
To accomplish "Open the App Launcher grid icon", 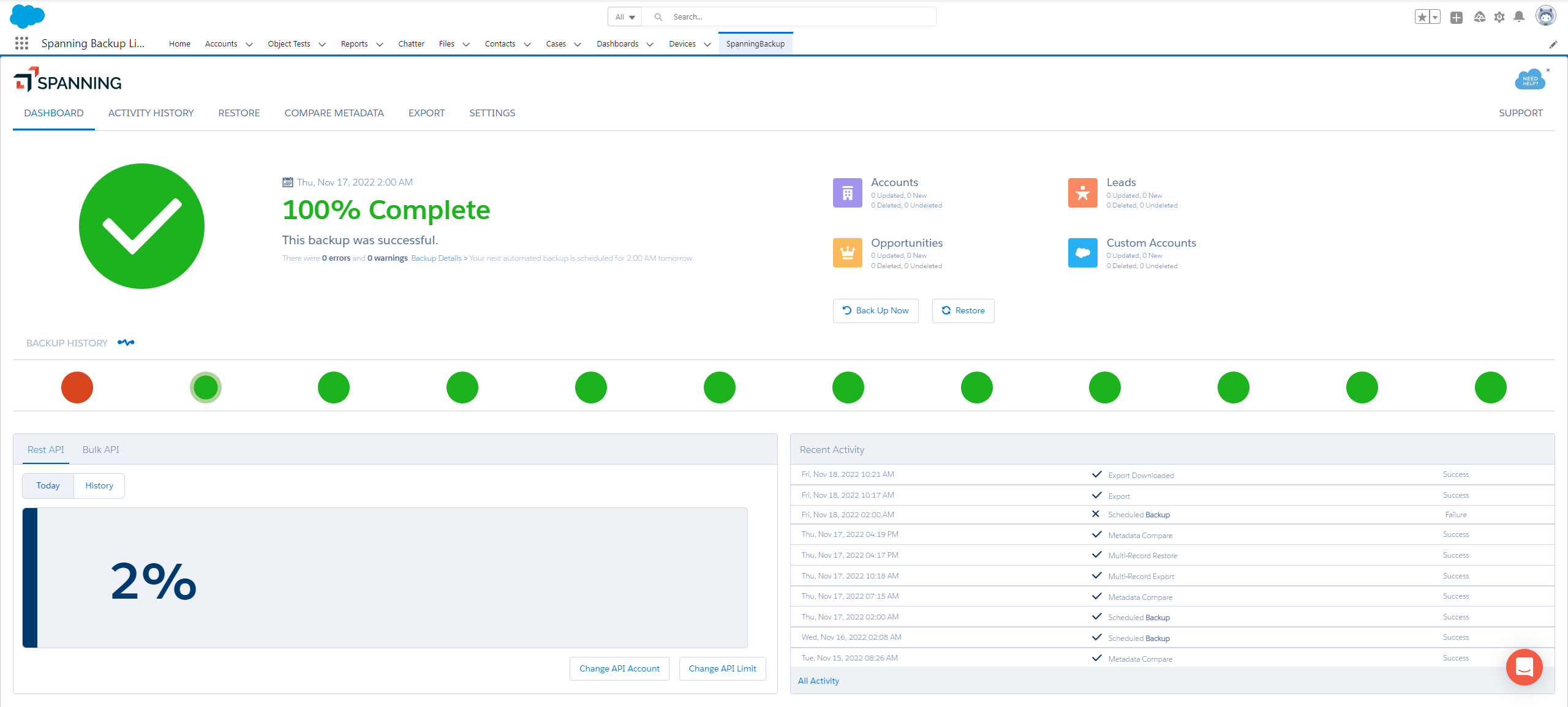I will pos(21,43).
